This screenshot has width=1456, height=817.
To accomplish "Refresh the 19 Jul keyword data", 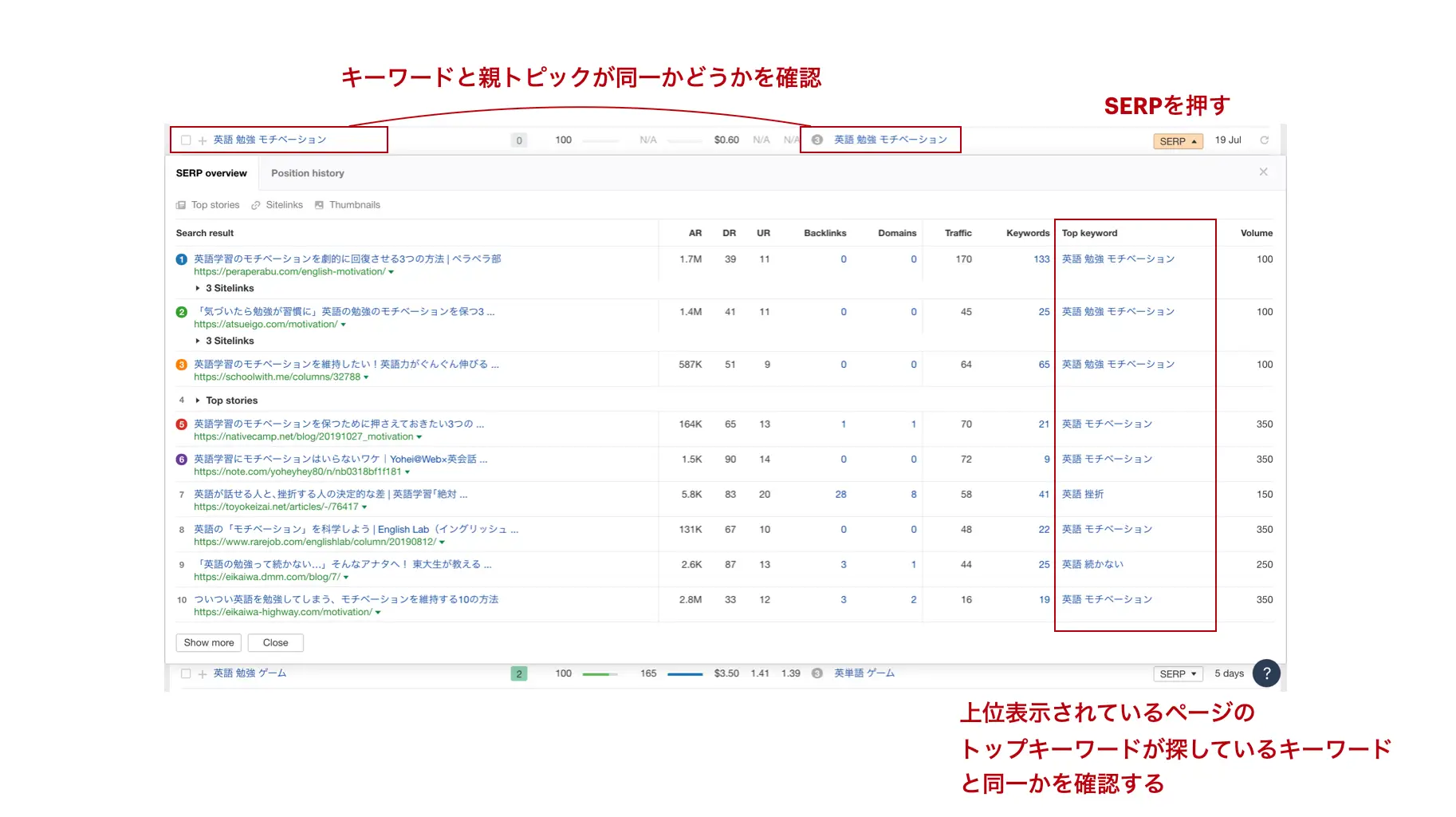I will click(x=1264, y=140).
